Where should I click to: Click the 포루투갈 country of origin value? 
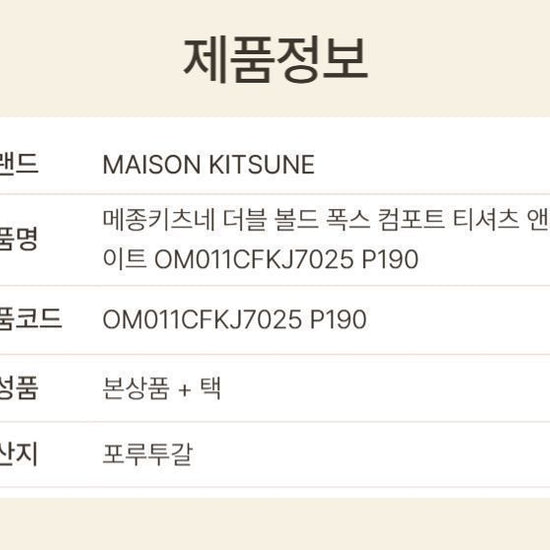coord(148,454)
